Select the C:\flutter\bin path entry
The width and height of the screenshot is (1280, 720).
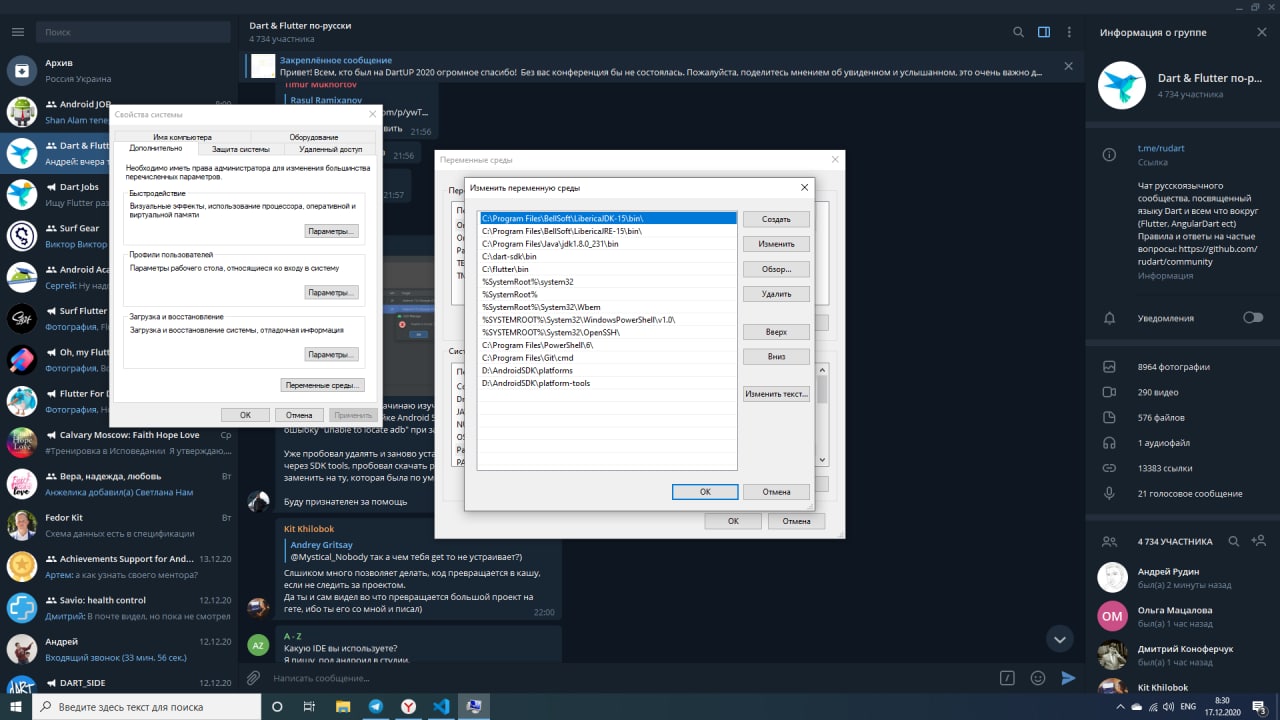(607, 269)
